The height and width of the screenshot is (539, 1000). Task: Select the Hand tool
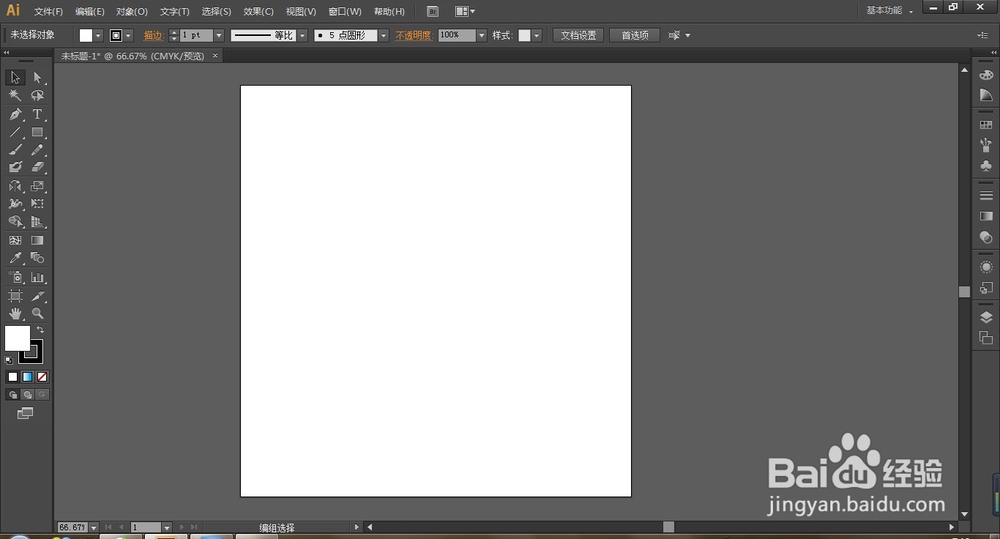pos(15,314)
